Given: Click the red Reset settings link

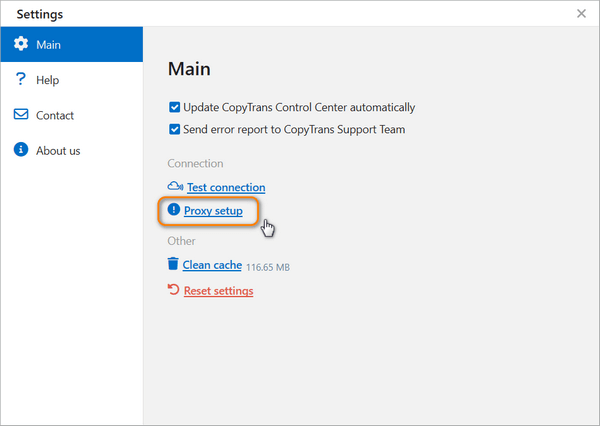Looking at the screenshot, I should click(x=218, y=291).
